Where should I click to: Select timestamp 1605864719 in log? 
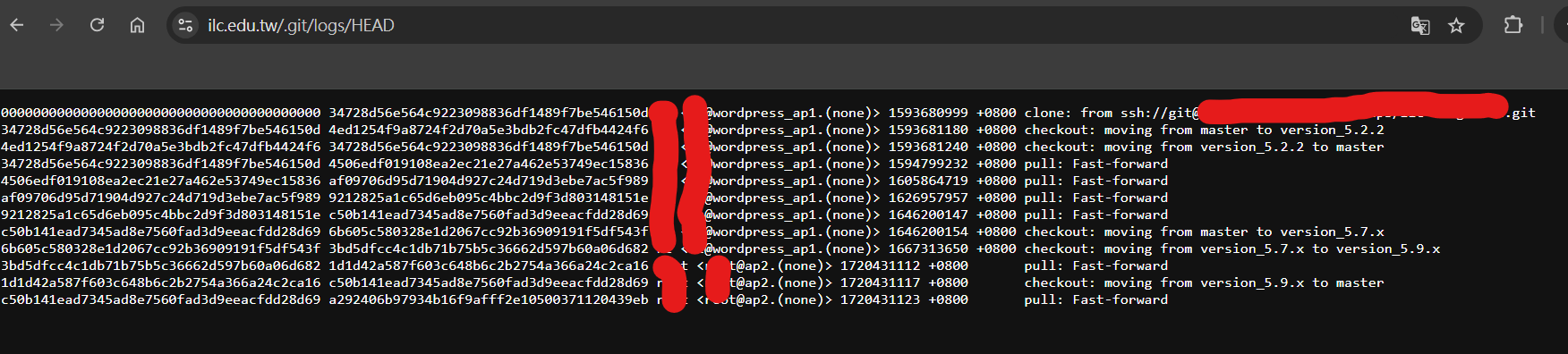928,181
